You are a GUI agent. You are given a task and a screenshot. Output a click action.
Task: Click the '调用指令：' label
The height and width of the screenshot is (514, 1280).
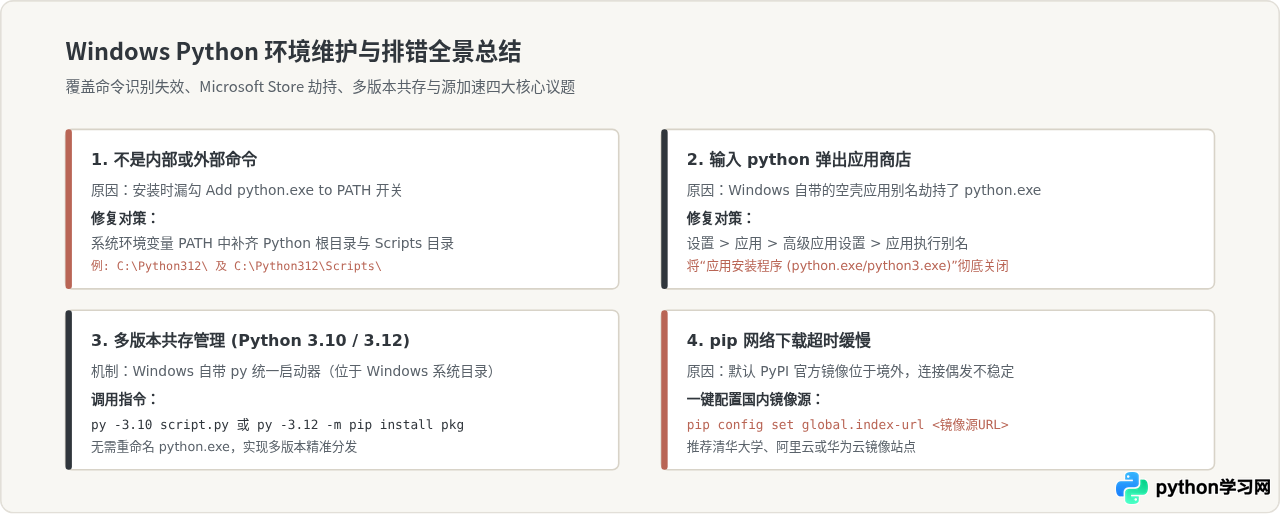tap(125, 398)
